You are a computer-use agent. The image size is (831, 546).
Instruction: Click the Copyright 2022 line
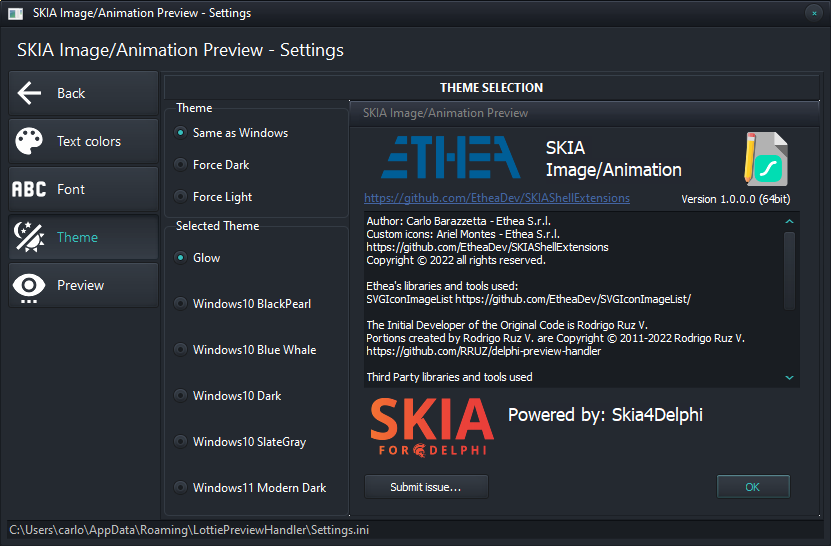pos(456,260)
